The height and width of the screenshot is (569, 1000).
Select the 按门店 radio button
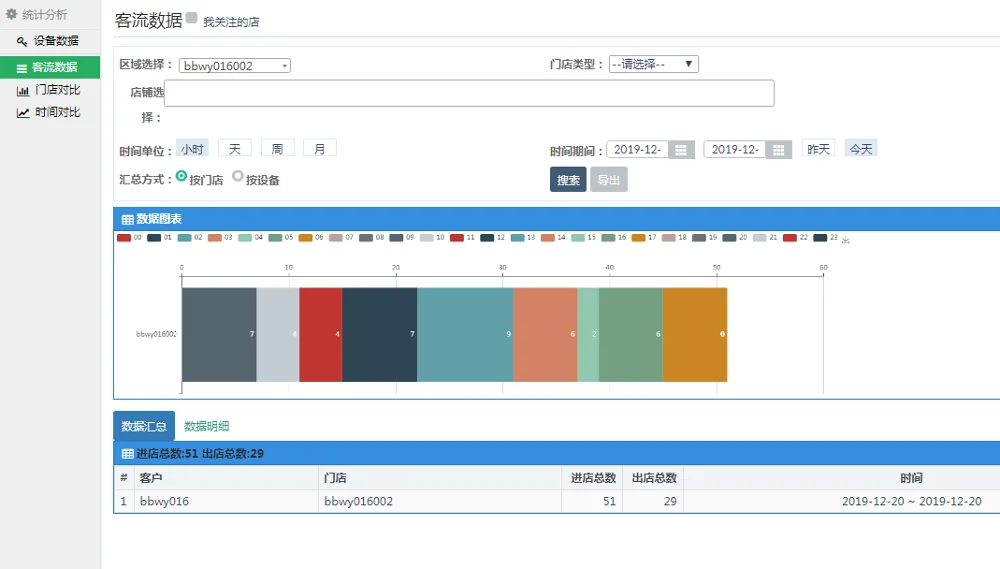pyautogui.click(x=182, y=176)
